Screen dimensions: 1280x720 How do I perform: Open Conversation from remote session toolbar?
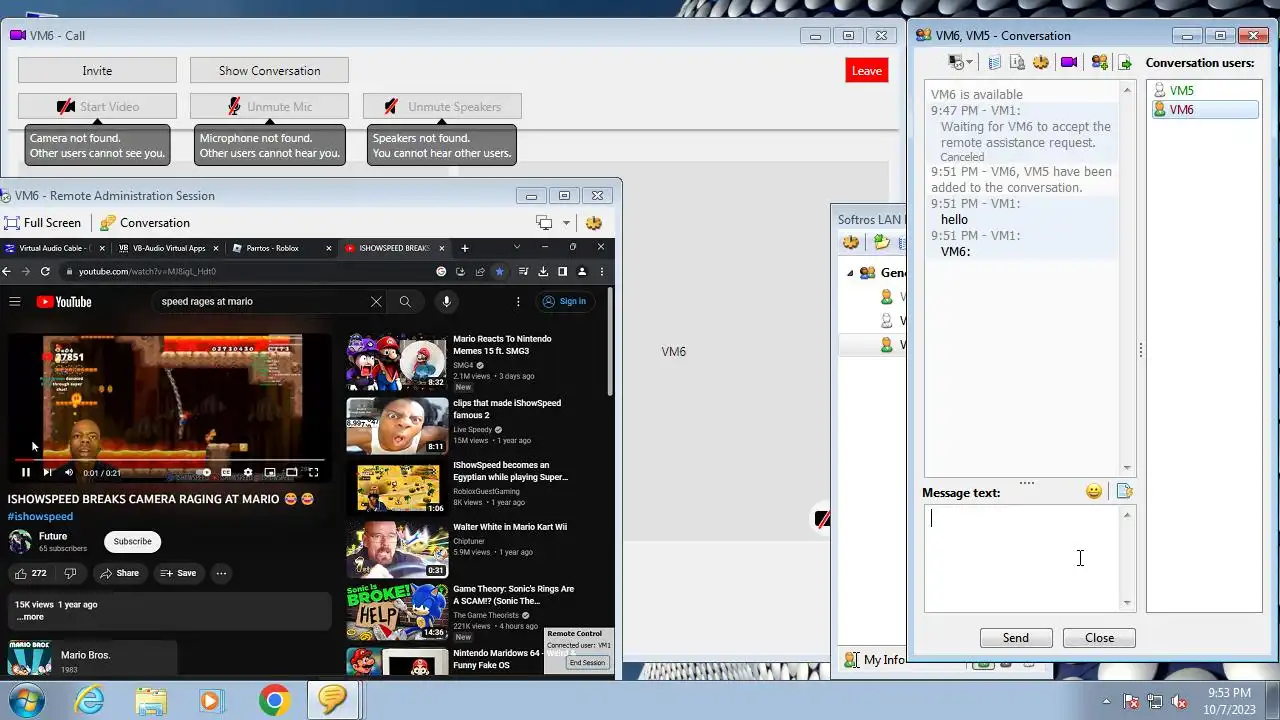click(145, 223)
